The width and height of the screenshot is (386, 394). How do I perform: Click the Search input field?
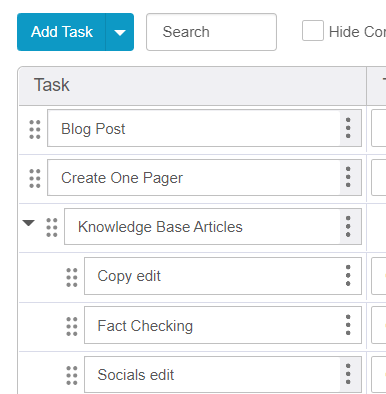pos(211,32)
